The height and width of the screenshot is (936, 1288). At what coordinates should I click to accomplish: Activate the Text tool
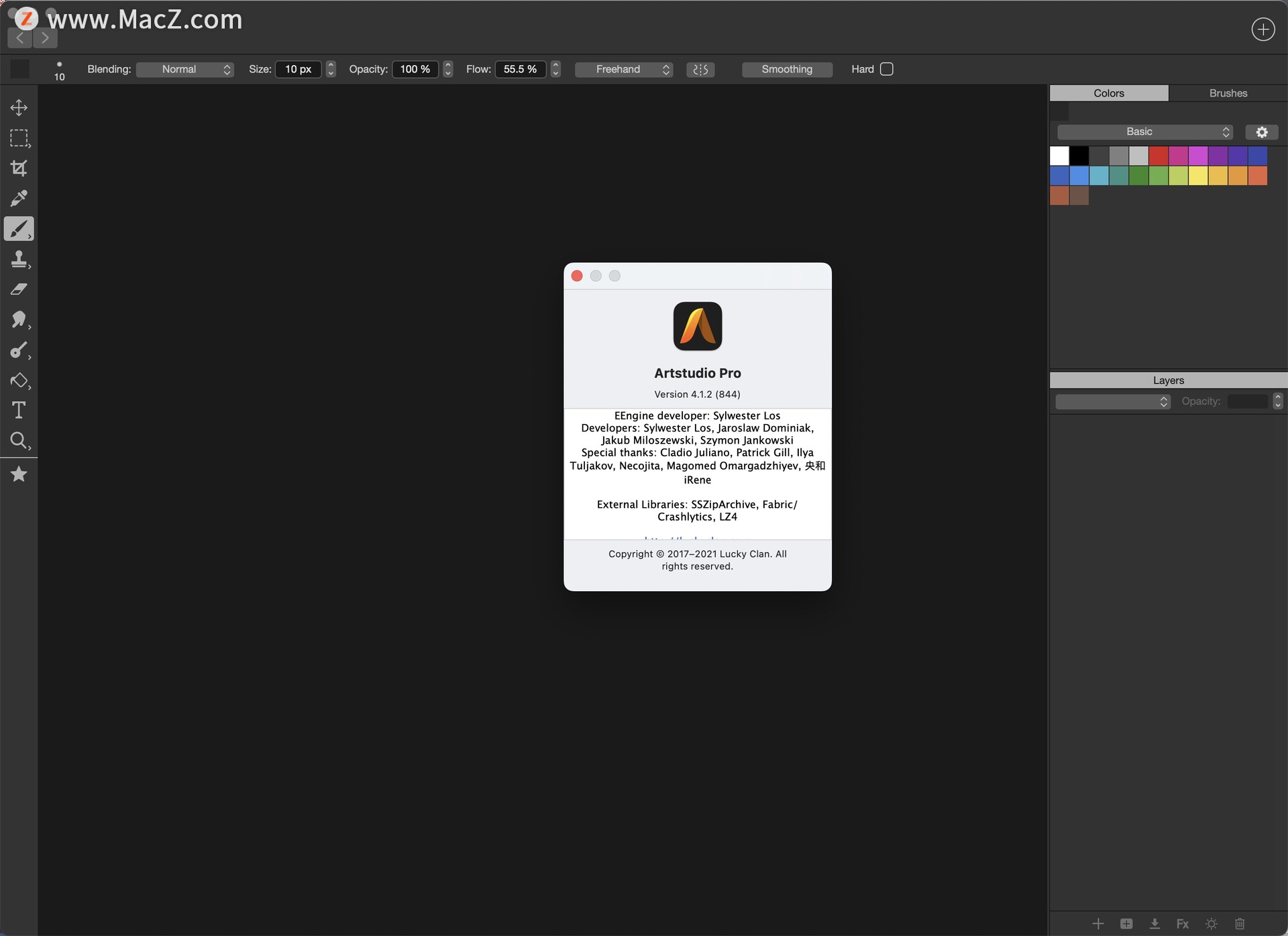click(19, 410)
